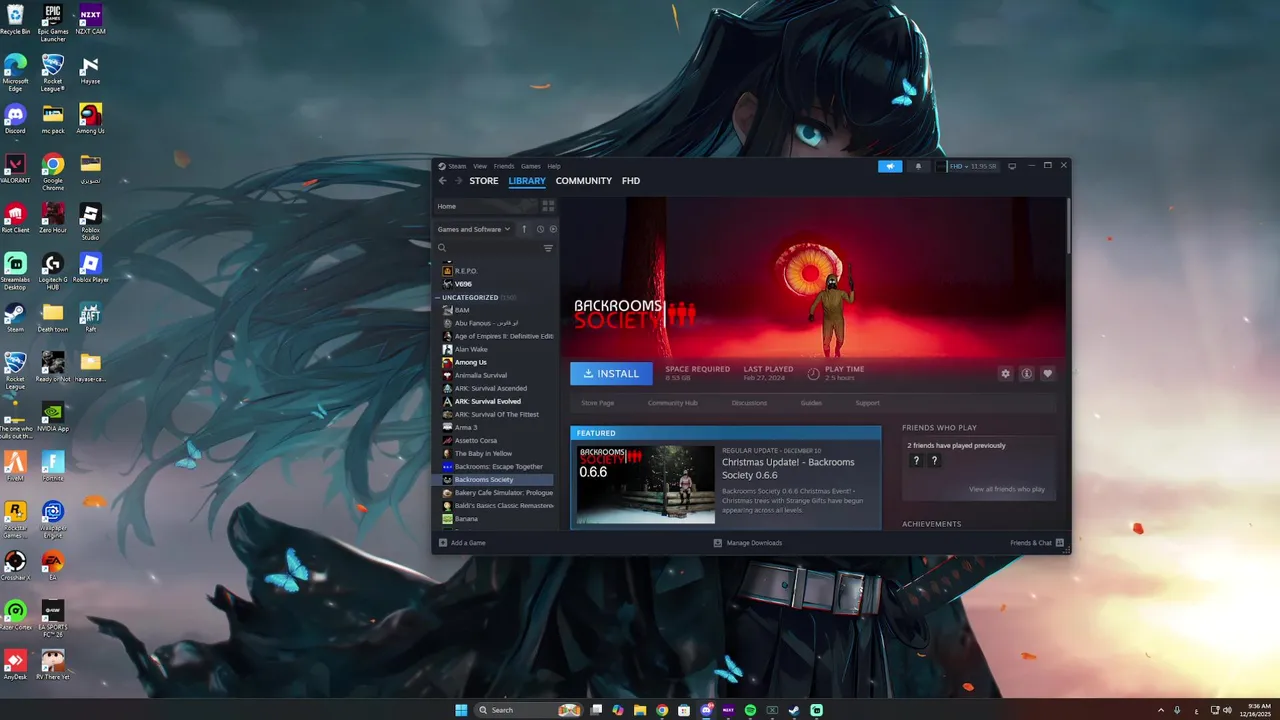Screen dimensions: 1280x720
Task: Collapse the Uncategorized section
Action: pos(437,297)
